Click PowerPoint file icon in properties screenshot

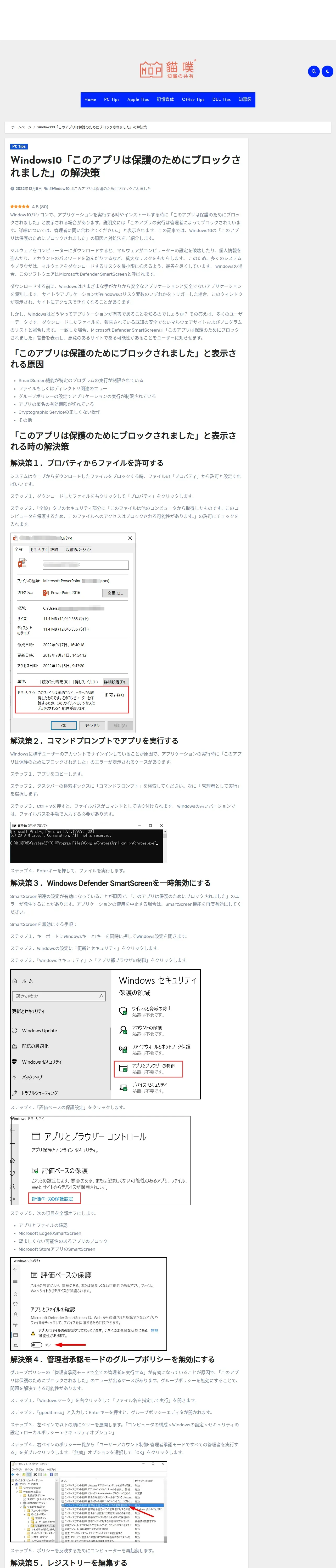click(22, 564)
